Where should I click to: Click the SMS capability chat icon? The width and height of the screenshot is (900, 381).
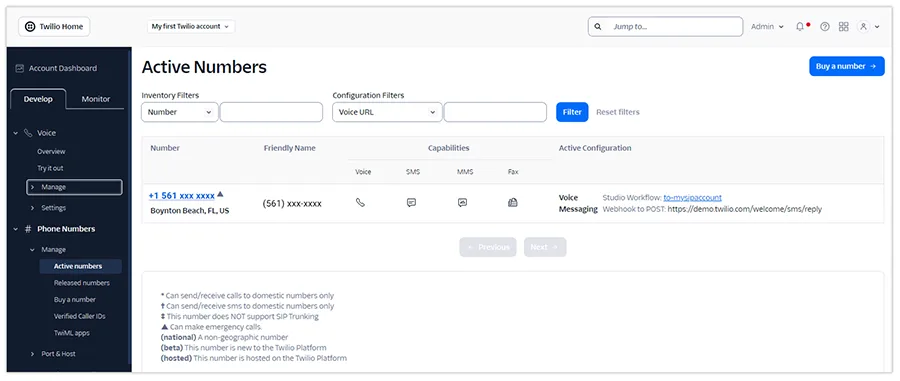click(411, 202)
